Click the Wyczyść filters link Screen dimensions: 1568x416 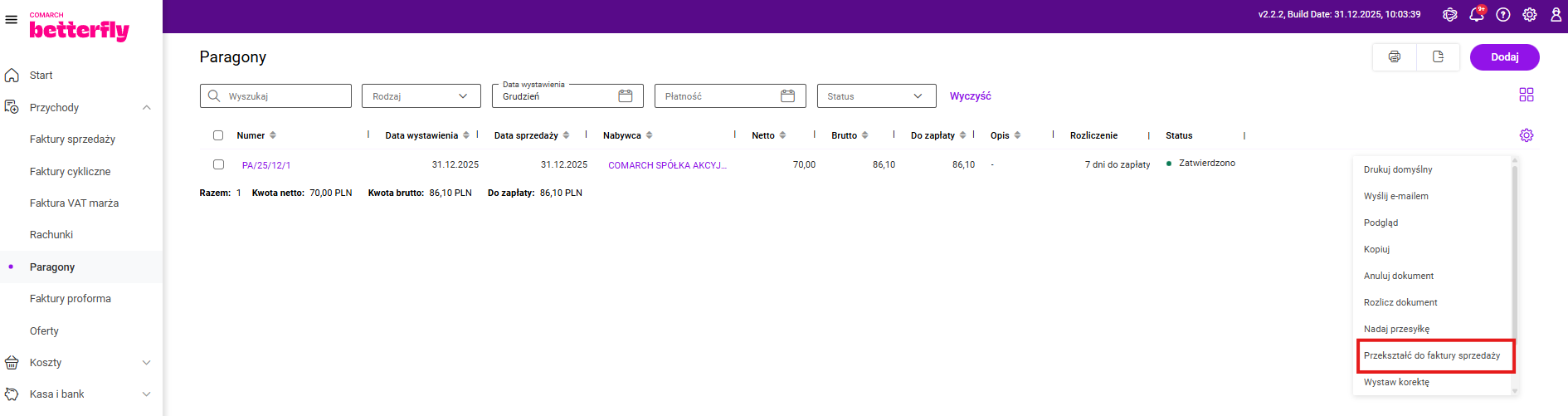(970, 96)
